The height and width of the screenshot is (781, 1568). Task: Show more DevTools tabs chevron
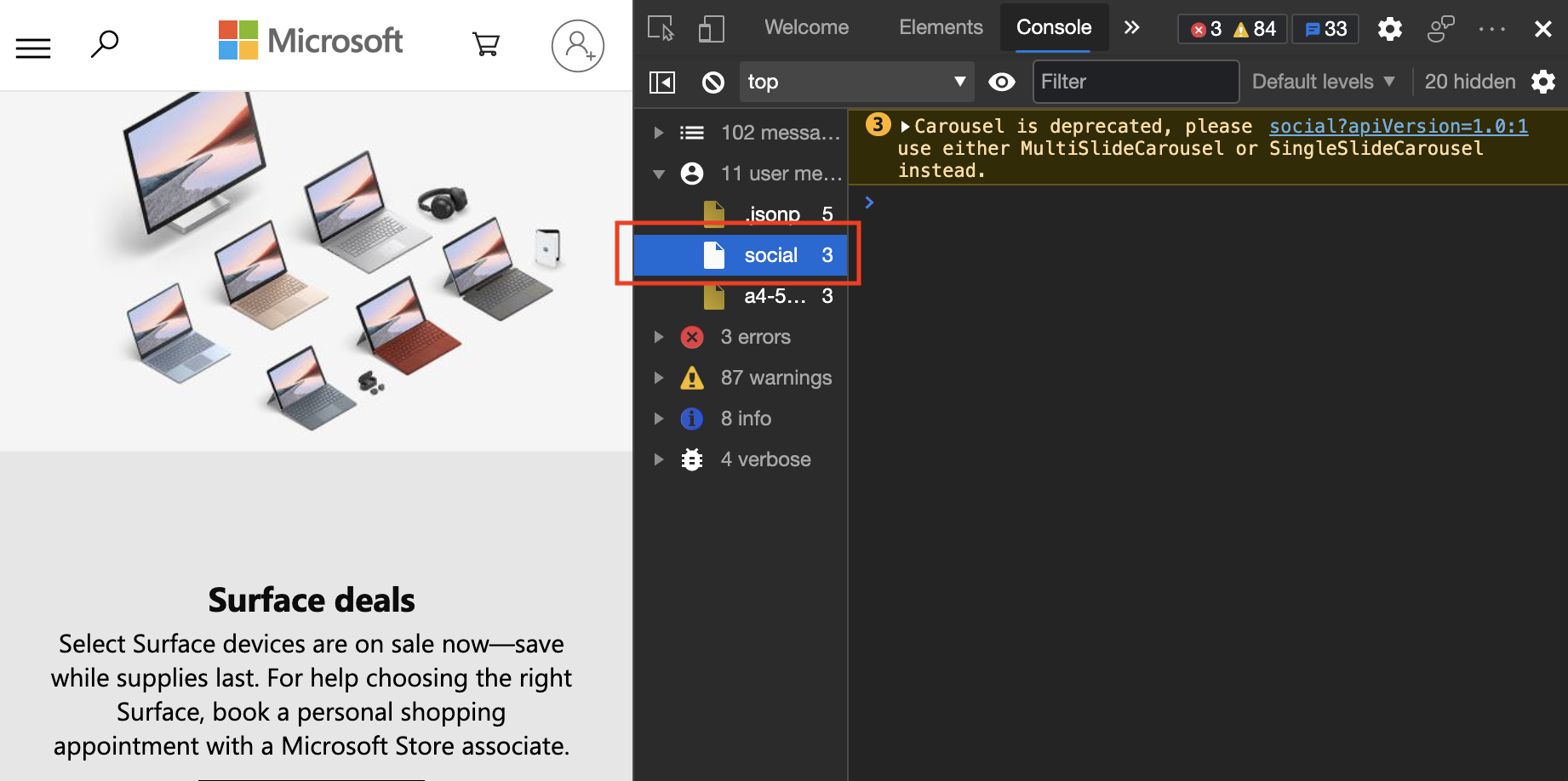(x=1131, y=27)
